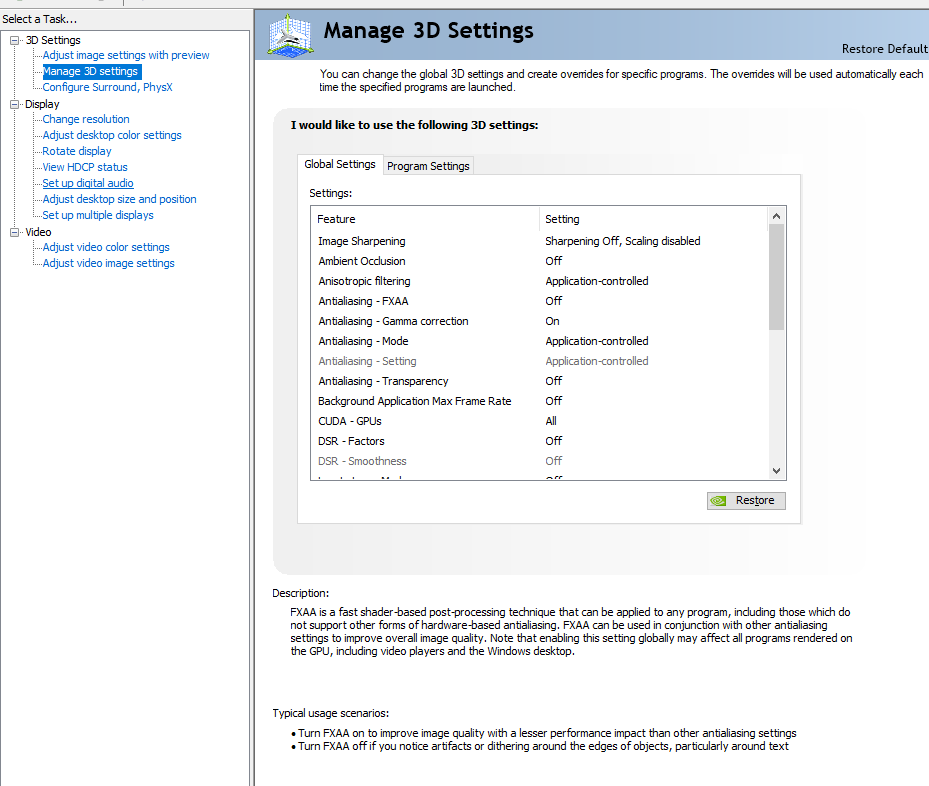Open Set up multiple displays
The image size is (929, 786).
pos(98,215)
